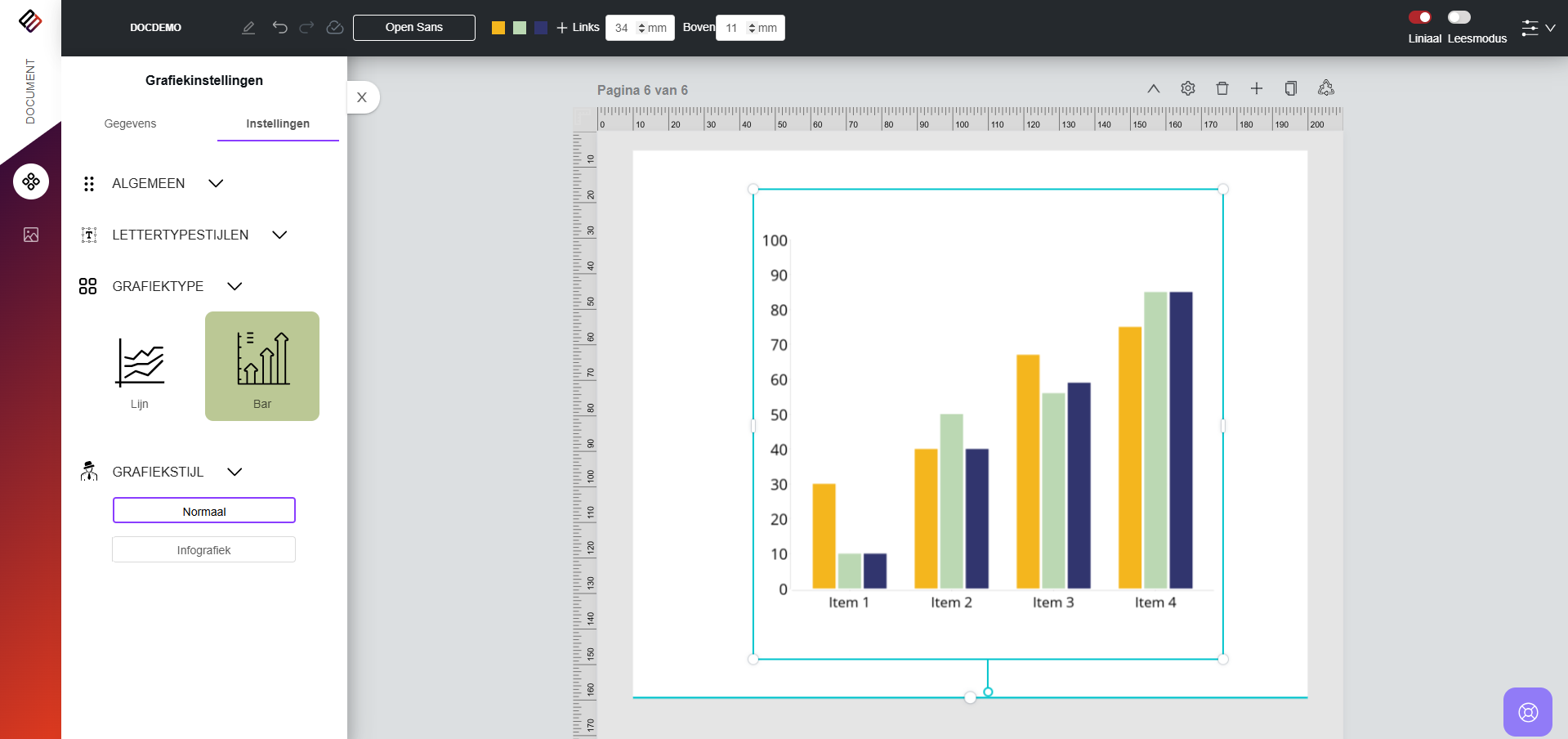
Task: Duplicate page using copy icon
Action: [1291, 88]
